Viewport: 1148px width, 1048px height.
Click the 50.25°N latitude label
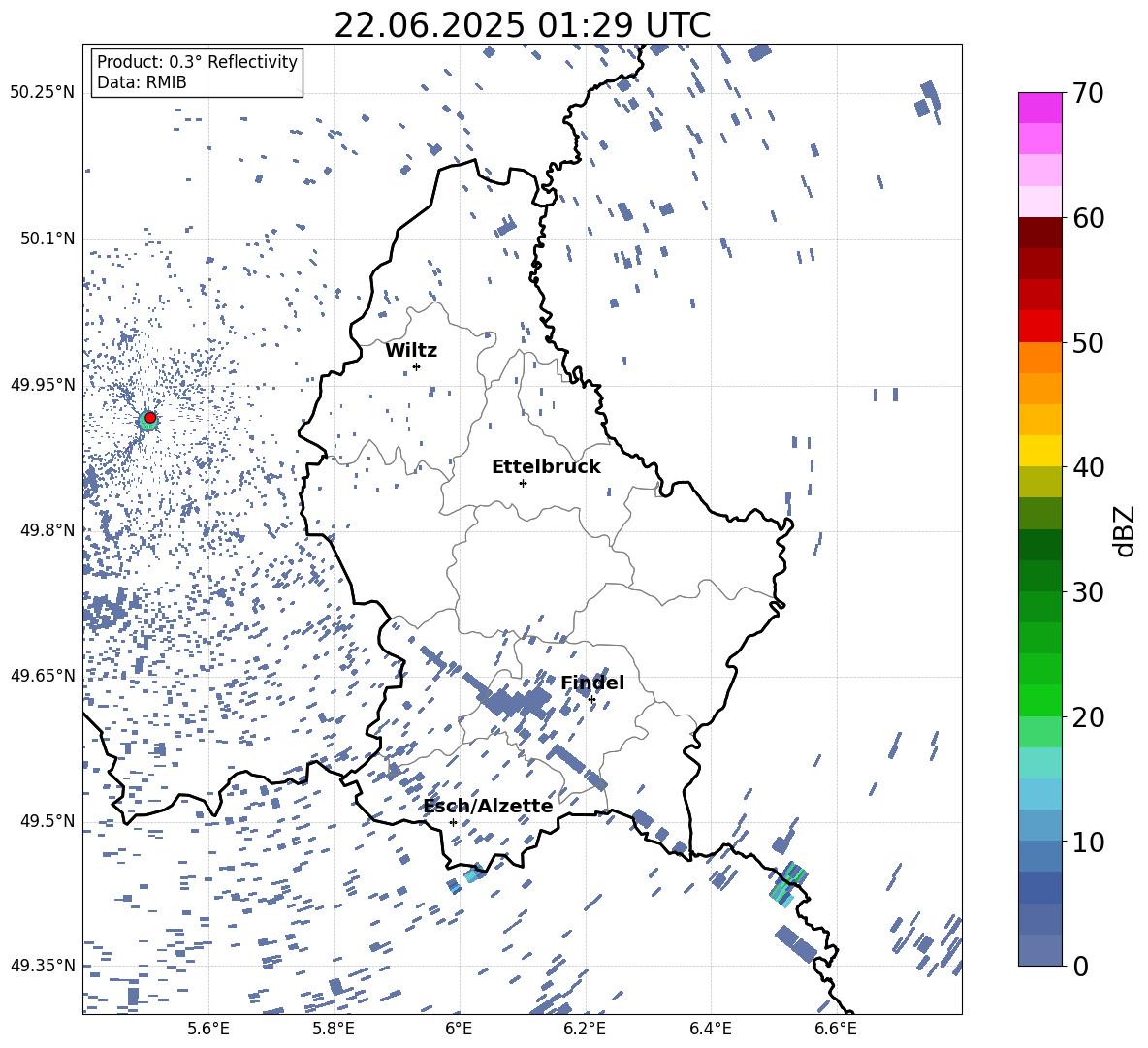[43, 93]
